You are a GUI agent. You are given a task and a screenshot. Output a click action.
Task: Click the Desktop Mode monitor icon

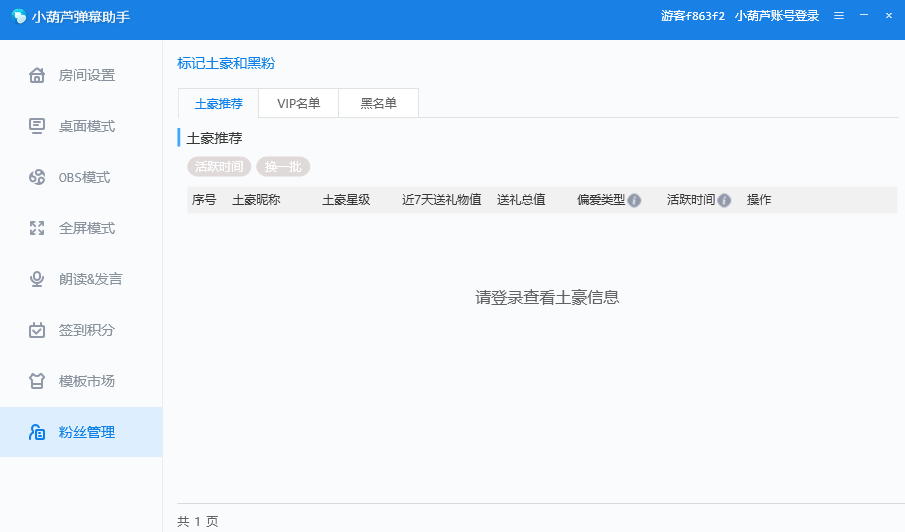37,126
